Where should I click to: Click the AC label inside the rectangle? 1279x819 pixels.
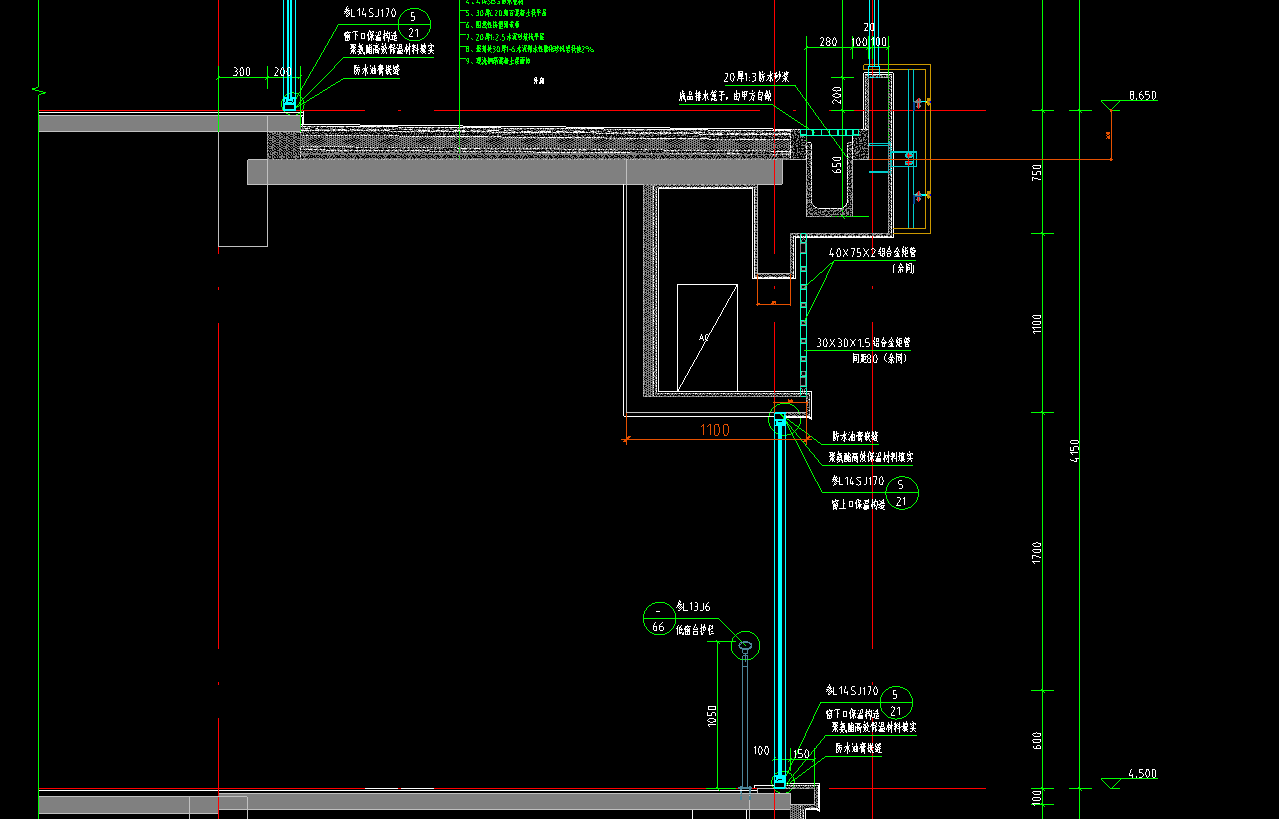(x=703, y=338)
